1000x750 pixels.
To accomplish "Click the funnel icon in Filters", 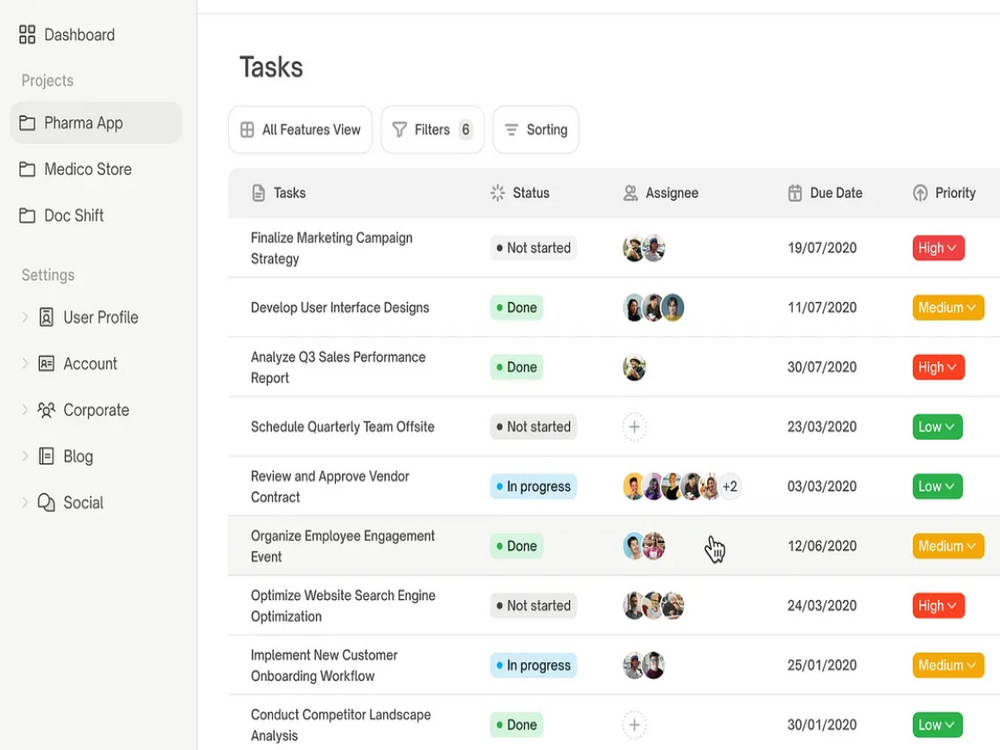I will [399, 129].
